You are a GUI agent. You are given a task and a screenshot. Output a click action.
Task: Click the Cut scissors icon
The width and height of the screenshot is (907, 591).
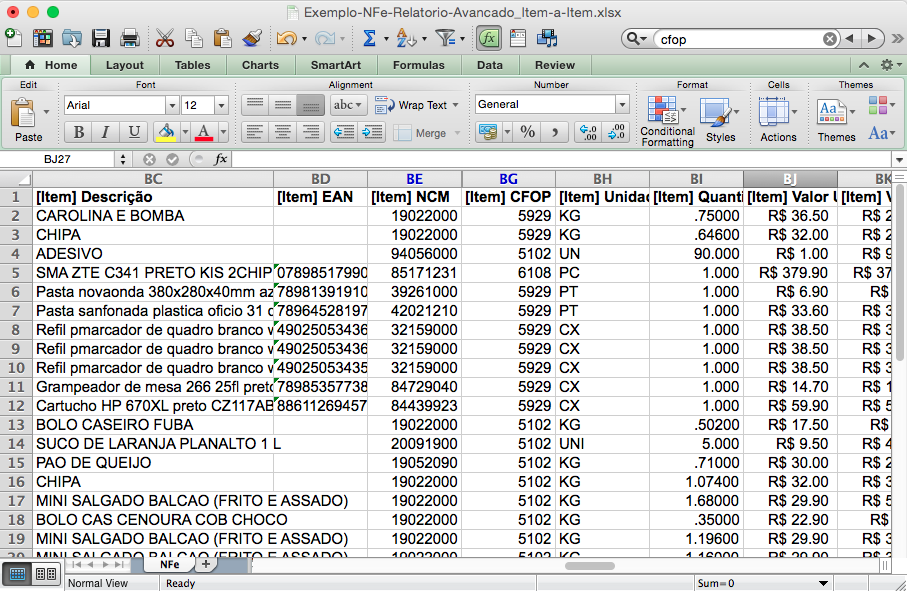165,38
